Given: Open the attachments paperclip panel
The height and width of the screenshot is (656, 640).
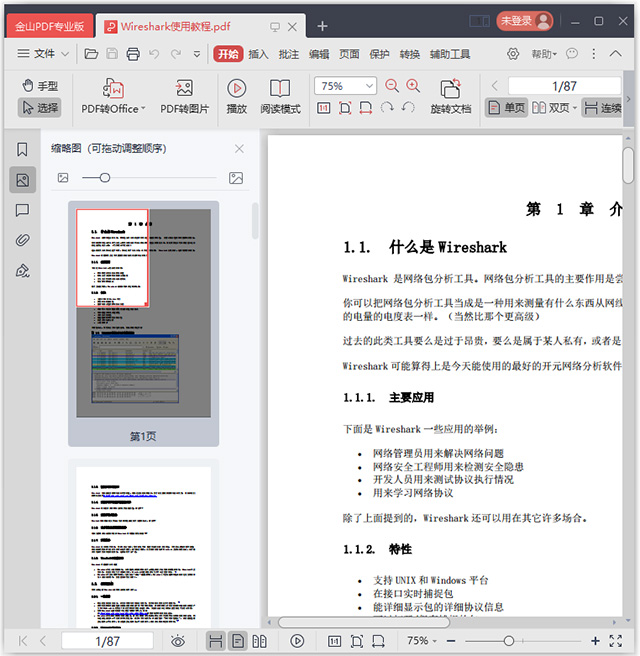Looking at the screenshot, I should (22, 240).
